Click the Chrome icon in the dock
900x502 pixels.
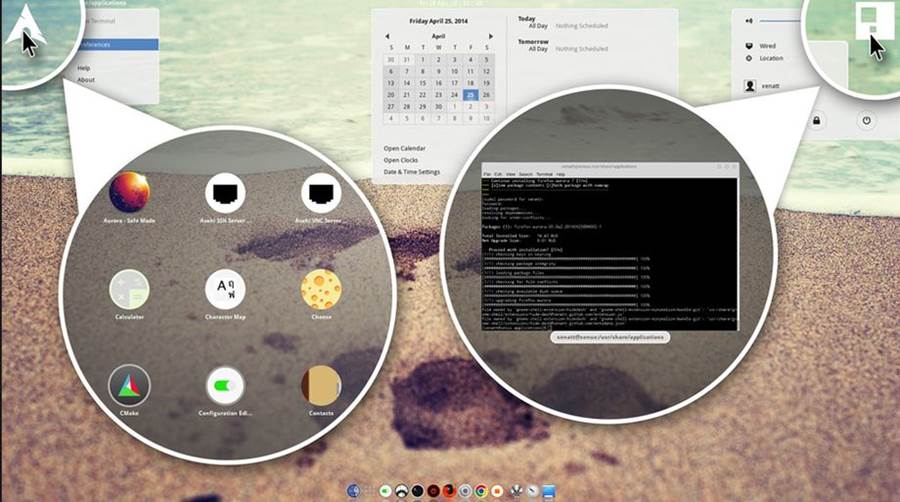pos(481,491)
